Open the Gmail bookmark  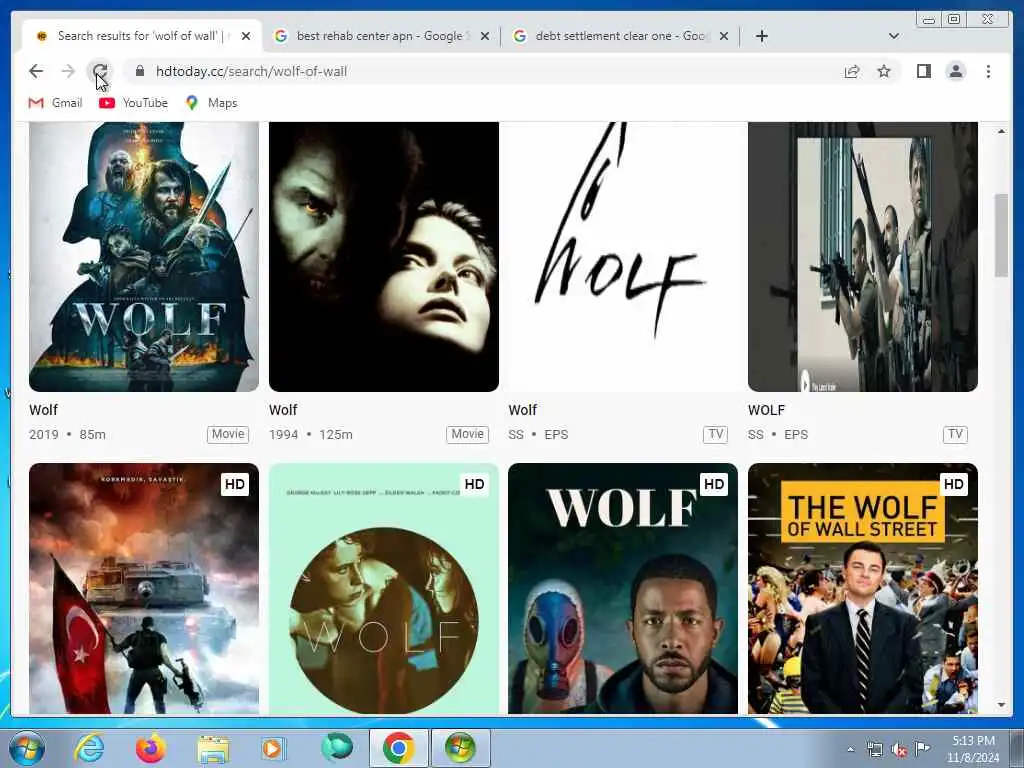(56, 103)
